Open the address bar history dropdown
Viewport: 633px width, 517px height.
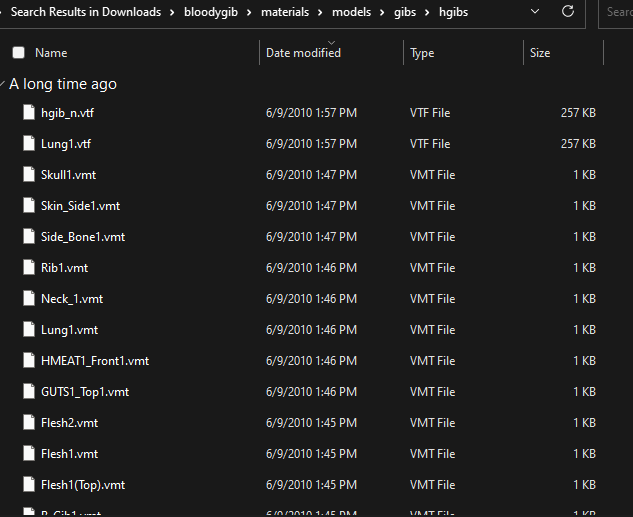(536, 12)
